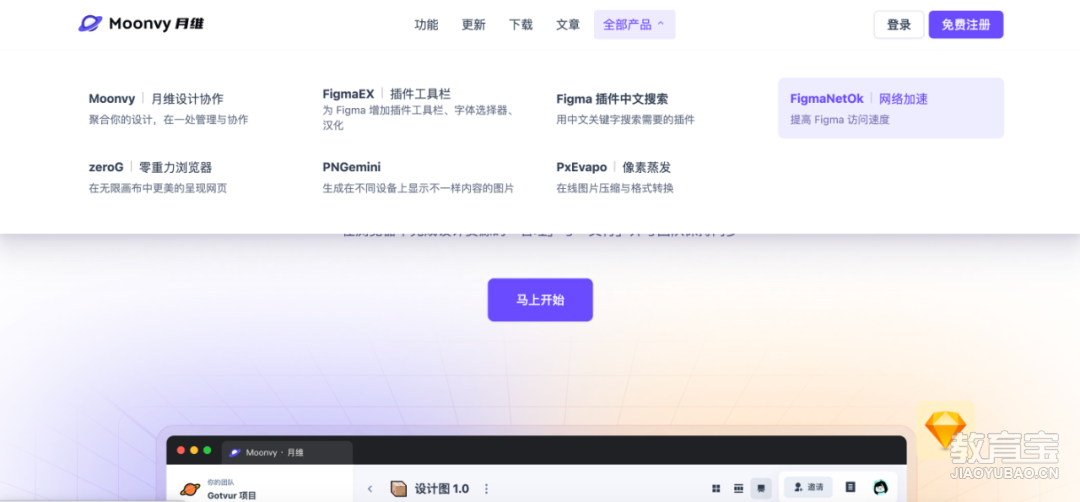Viewport: 1080px width, 502px height.
Task: Open FigmaEX 插件工具栏 product
Action: (x=420, y=108)
